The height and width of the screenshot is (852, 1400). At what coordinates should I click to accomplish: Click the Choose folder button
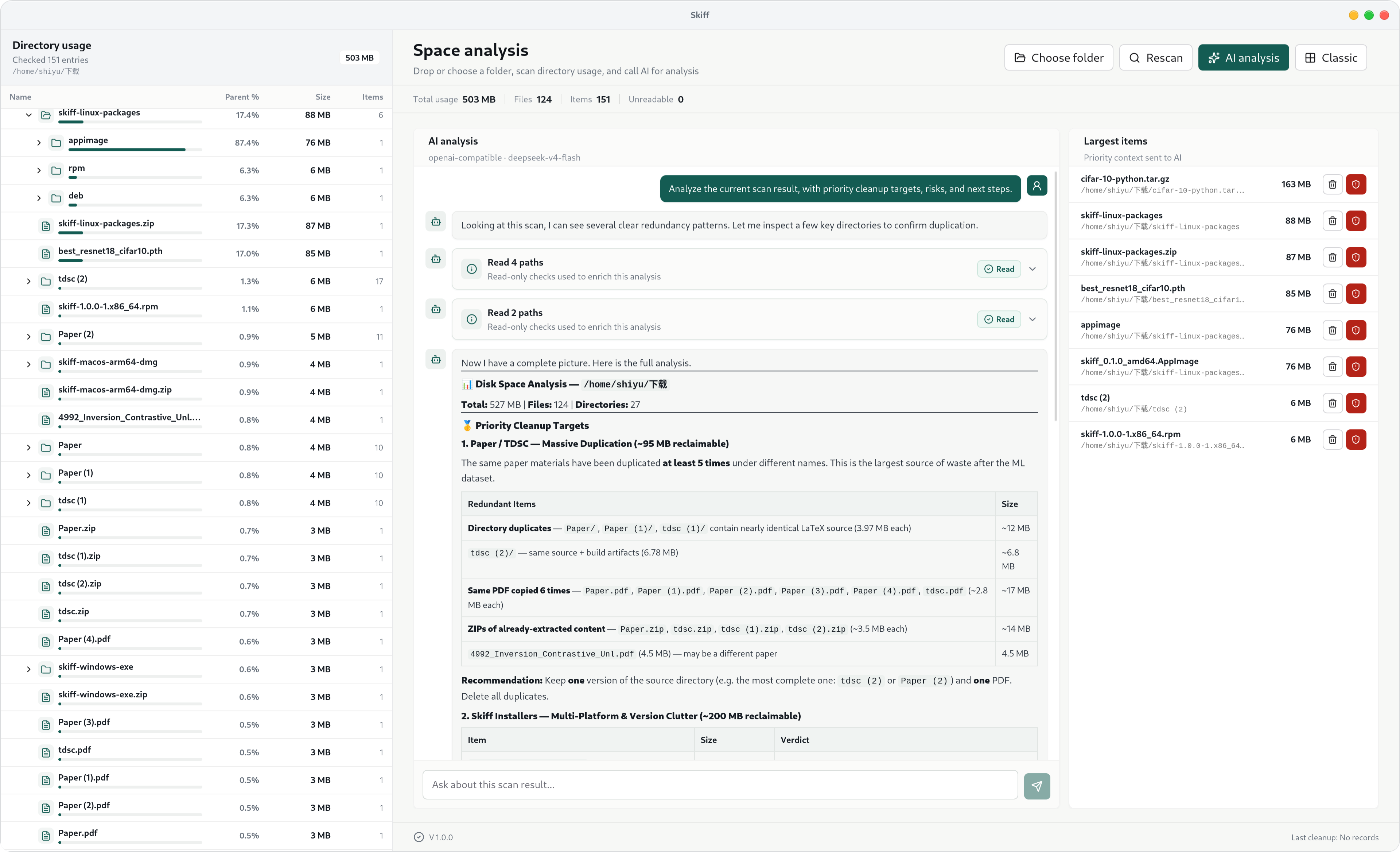coord(1058,57)
